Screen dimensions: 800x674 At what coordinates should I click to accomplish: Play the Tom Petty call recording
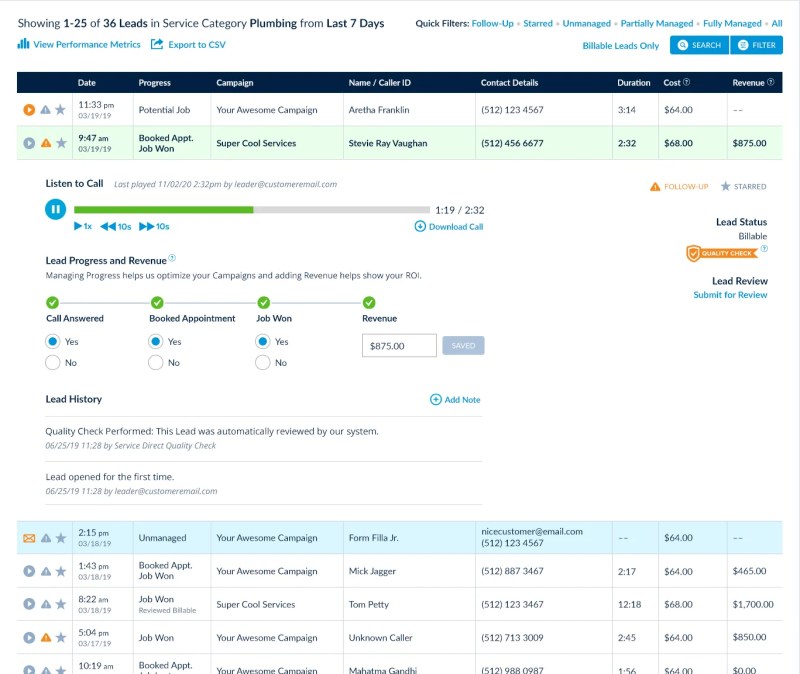click(x=29, y=604)
